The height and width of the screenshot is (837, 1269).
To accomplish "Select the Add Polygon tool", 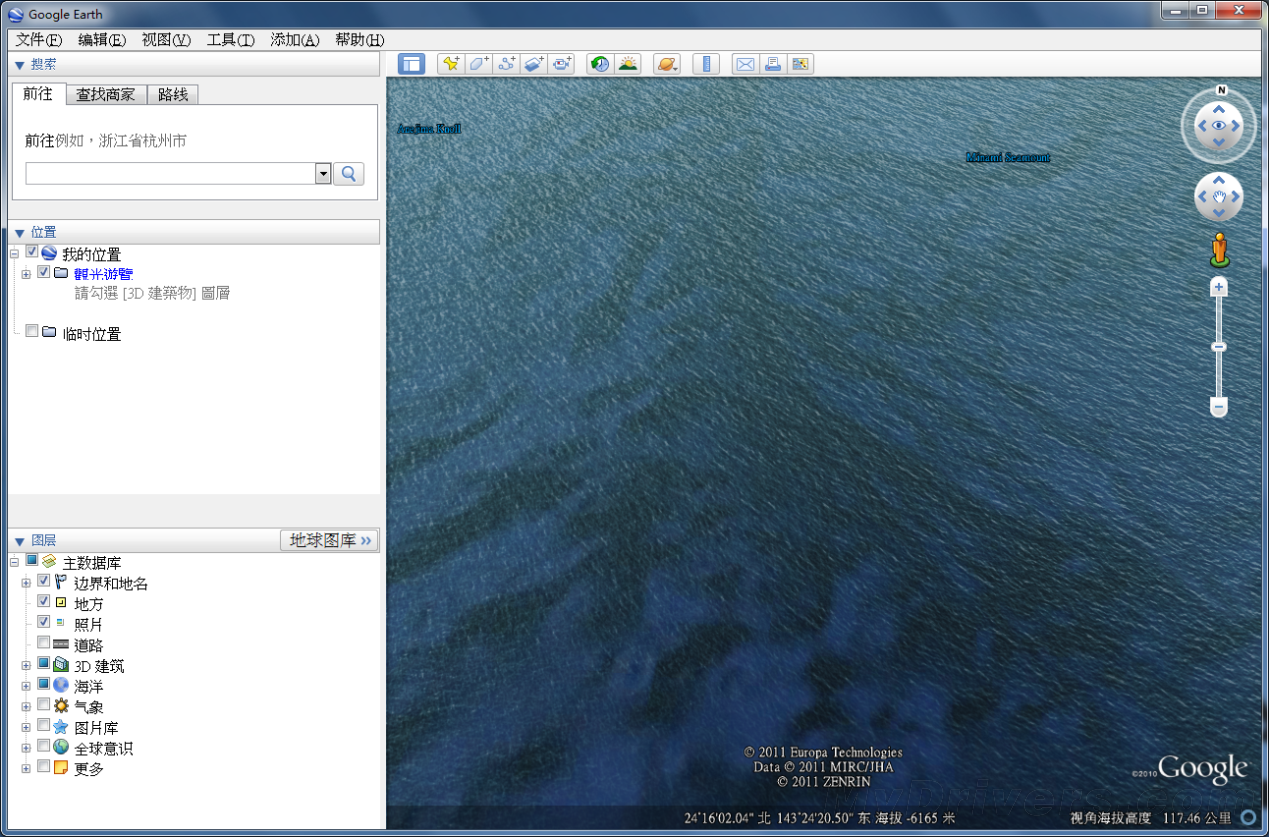I will click(x=479, y=64).
